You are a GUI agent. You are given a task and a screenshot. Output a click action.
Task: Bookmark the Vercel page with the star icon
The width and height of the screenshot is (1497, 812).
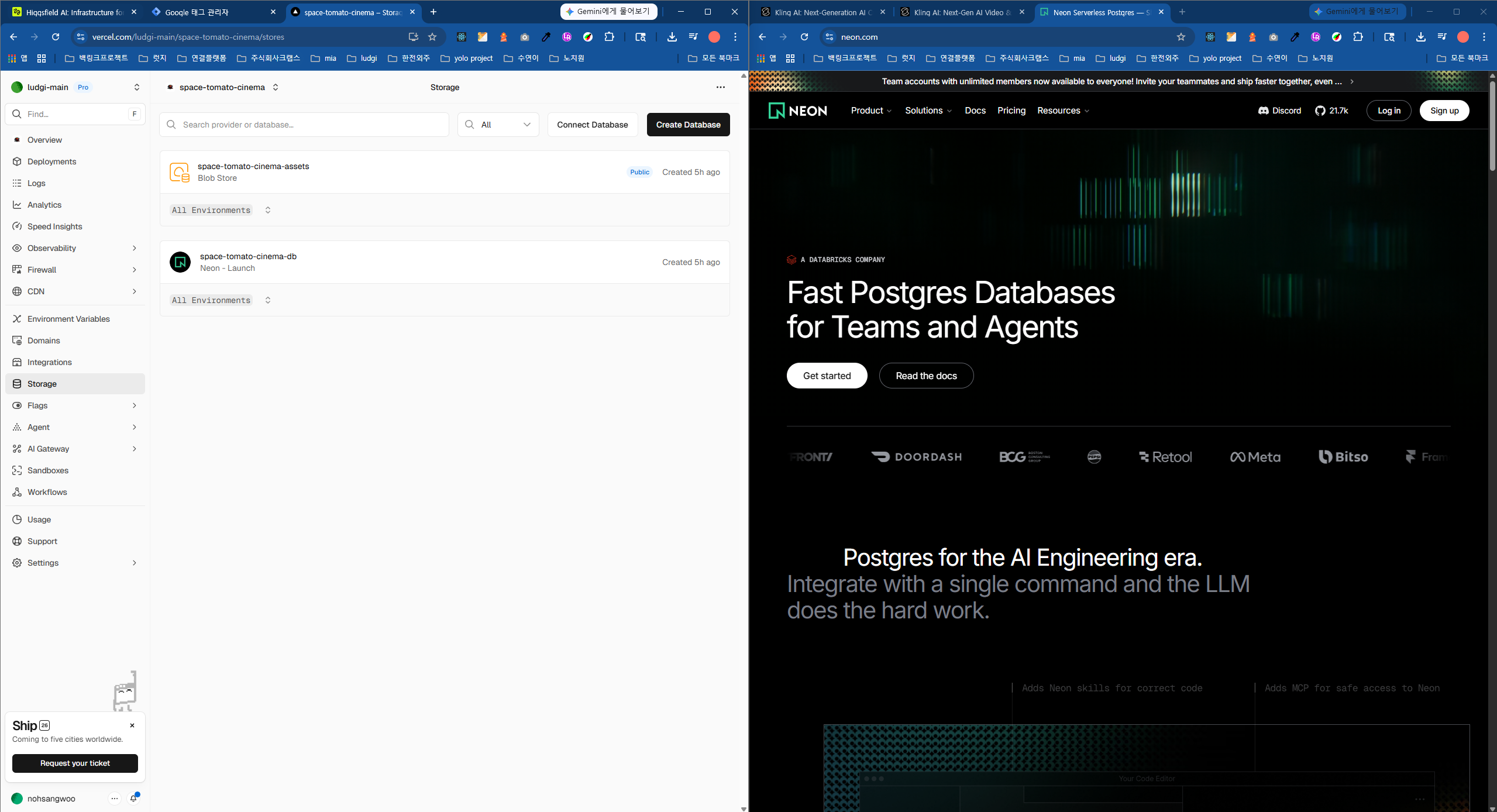[432, 37]
